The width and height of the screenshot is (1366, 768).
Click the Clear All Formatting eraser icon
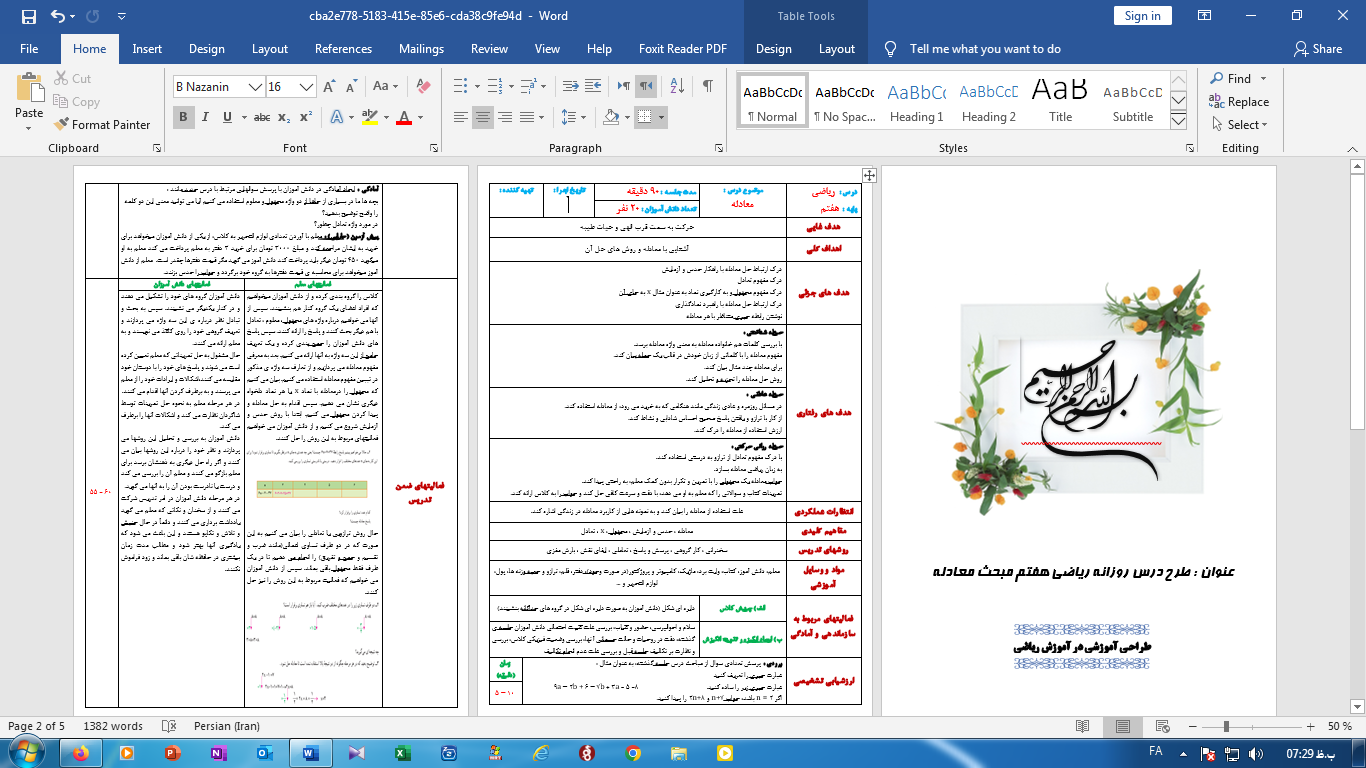pyautogui.click(x=423, y=87)
